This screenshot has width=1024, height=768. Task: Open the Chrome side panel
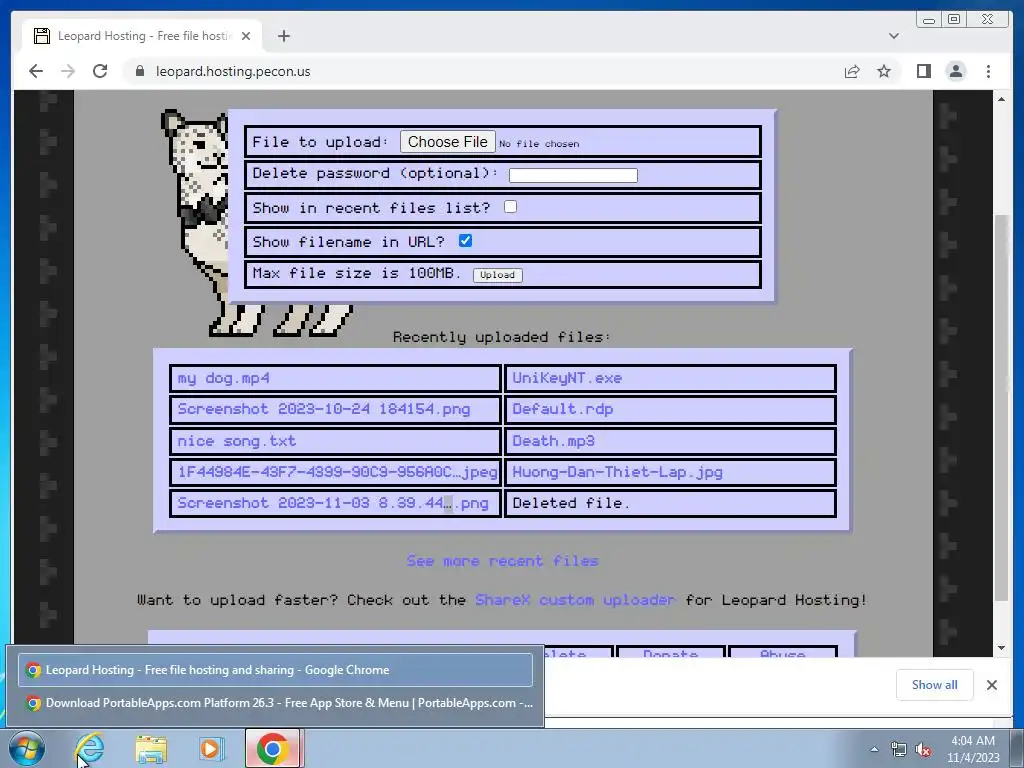pyautogui.click(x=923, y=71)
